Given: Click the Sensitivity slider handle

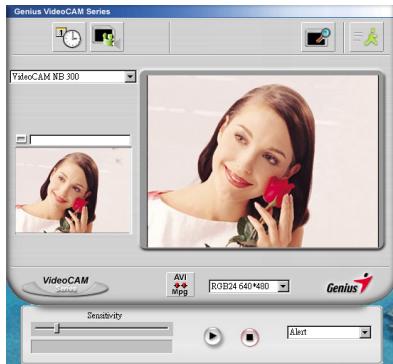Looking at the screenshot, I should 57,328.
